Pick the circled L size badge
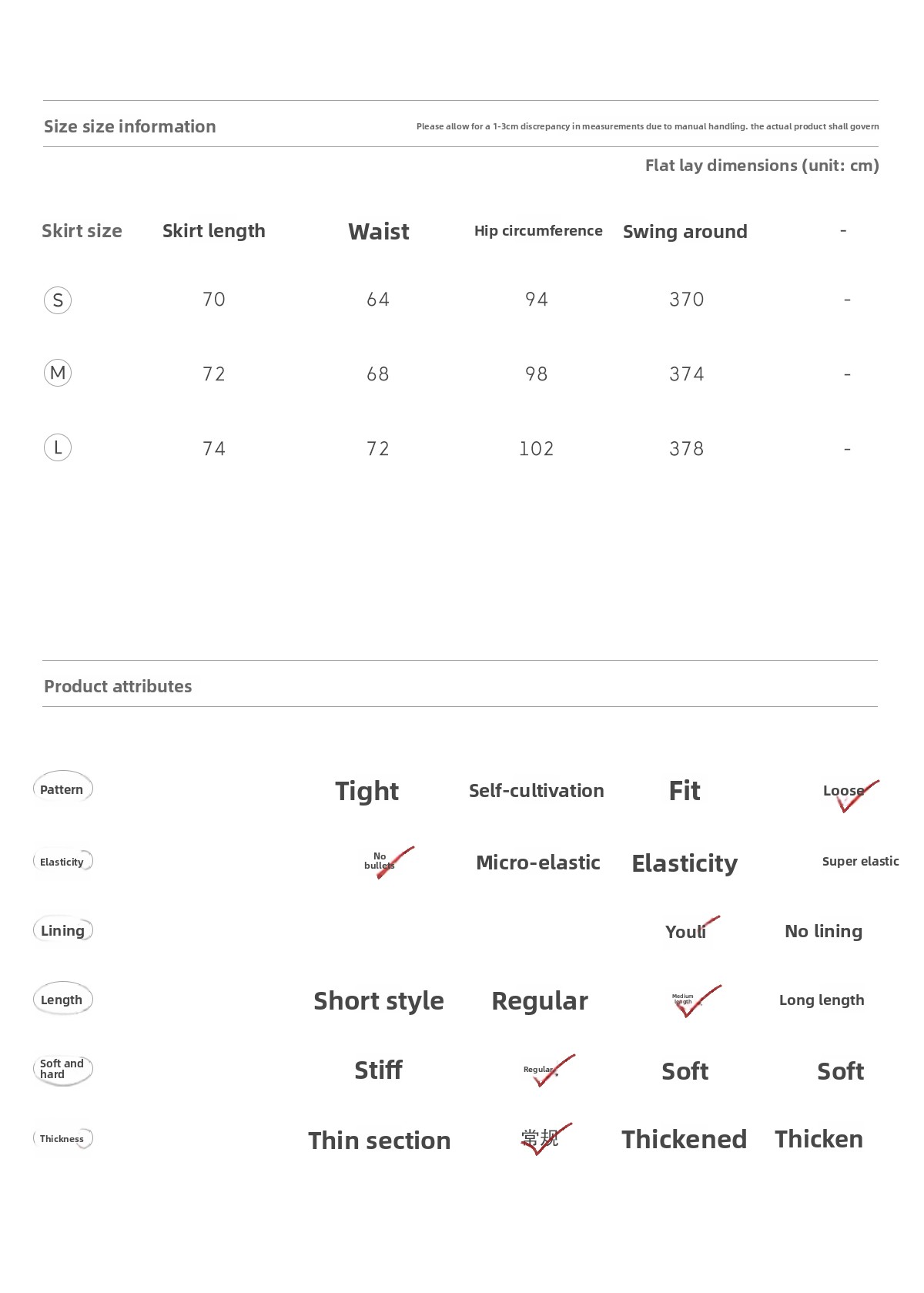Image resolution: width=924 pixels, height=1293 pixels. click(58, 447)
